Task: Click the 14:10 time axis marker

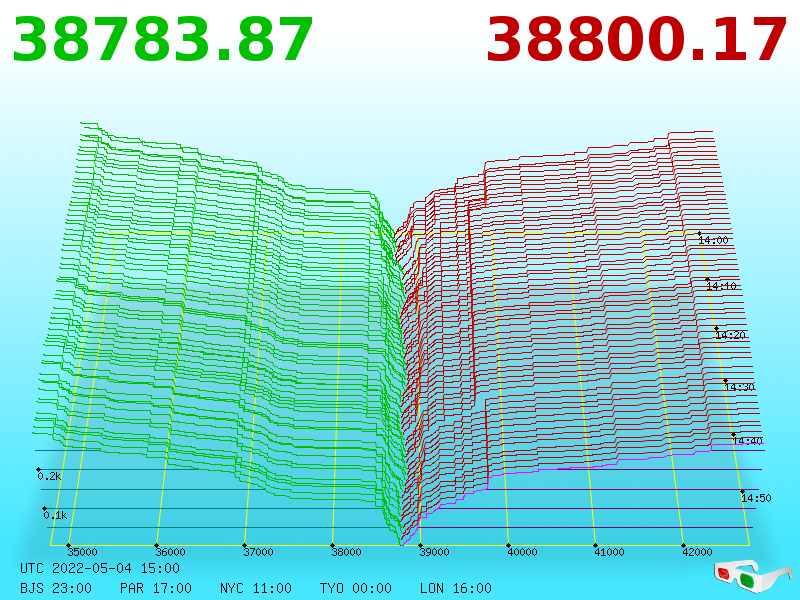Action: (x=721, y=286)
